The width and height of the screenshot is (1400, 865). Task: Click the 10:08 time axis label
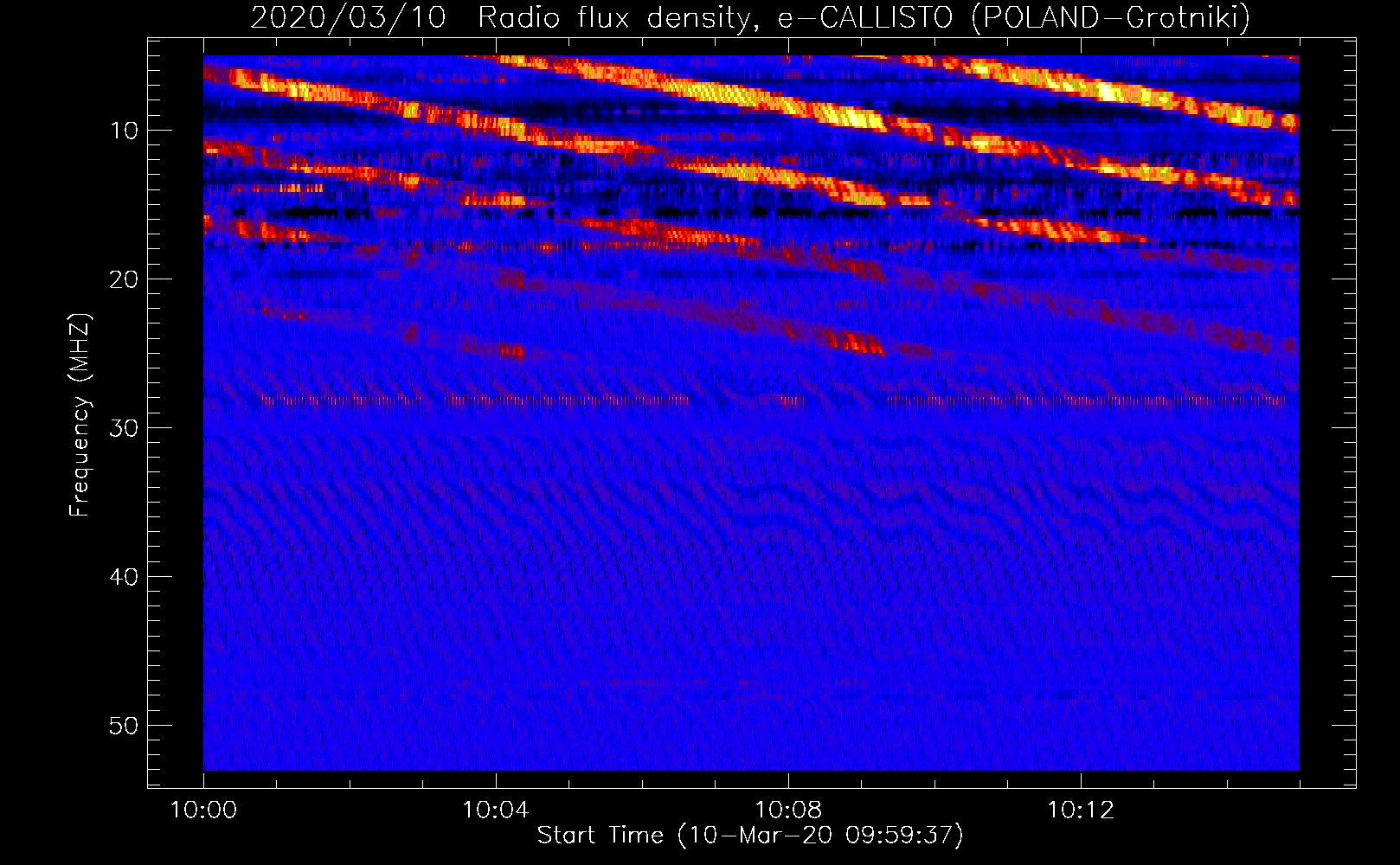pyautogui.click(x=788, y=811)
